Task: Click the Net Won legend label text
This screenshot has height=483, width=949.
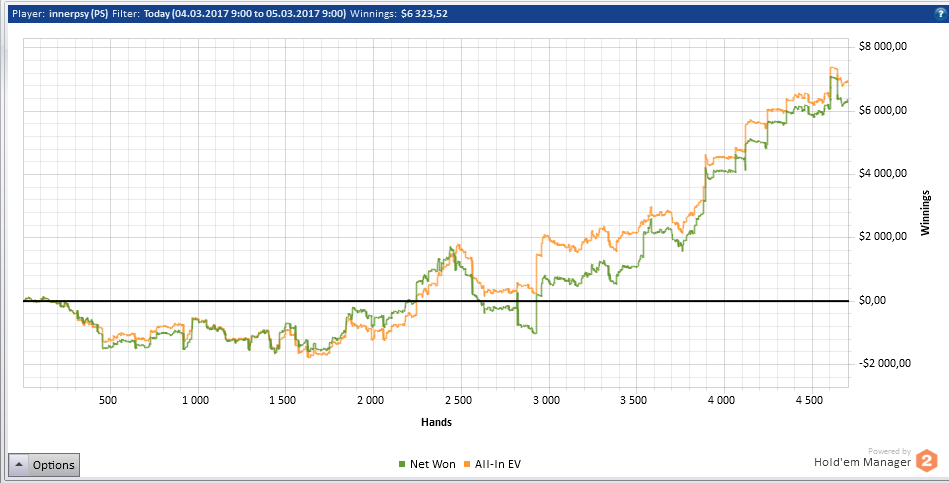Action: (x=433, y=465)
